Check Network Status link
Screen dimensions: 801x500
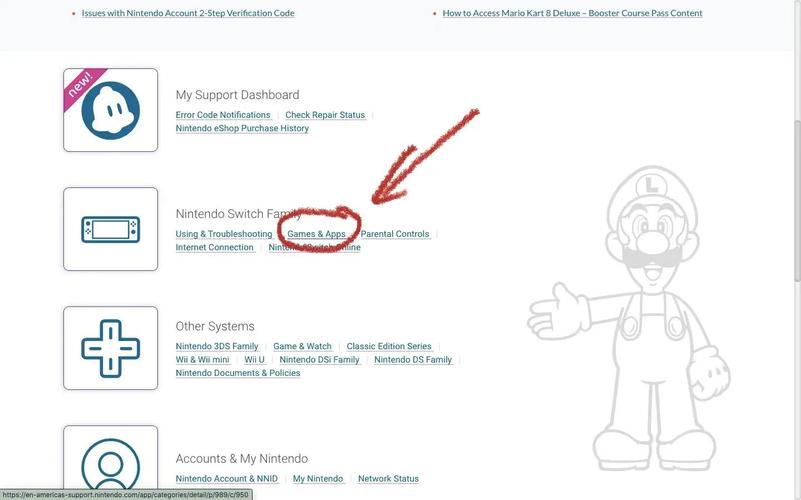[x=388, y=479]
